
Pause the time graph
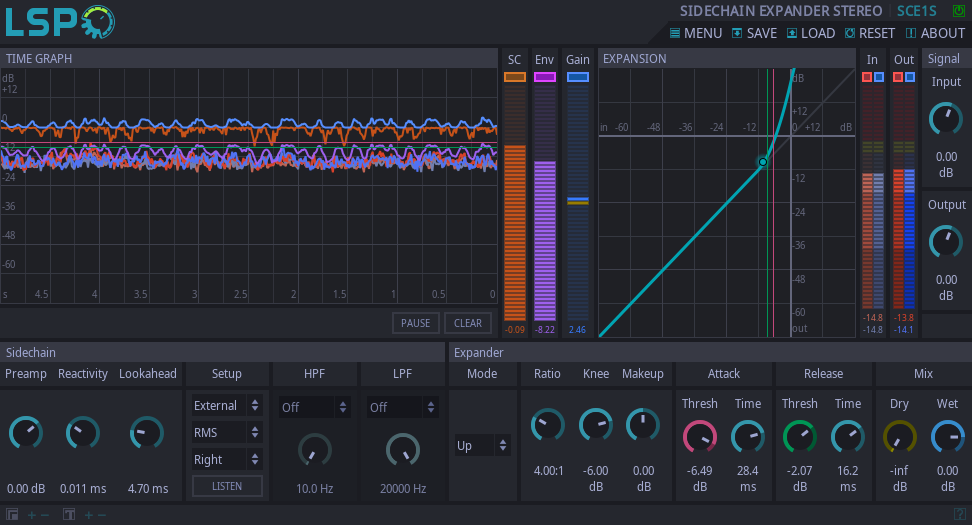point(415,323)
